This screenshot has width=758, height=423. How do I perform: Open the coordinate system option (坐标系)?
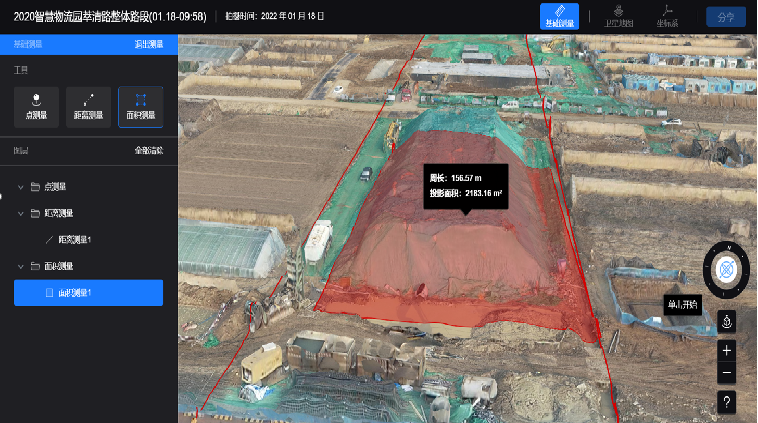pos(667,17)
